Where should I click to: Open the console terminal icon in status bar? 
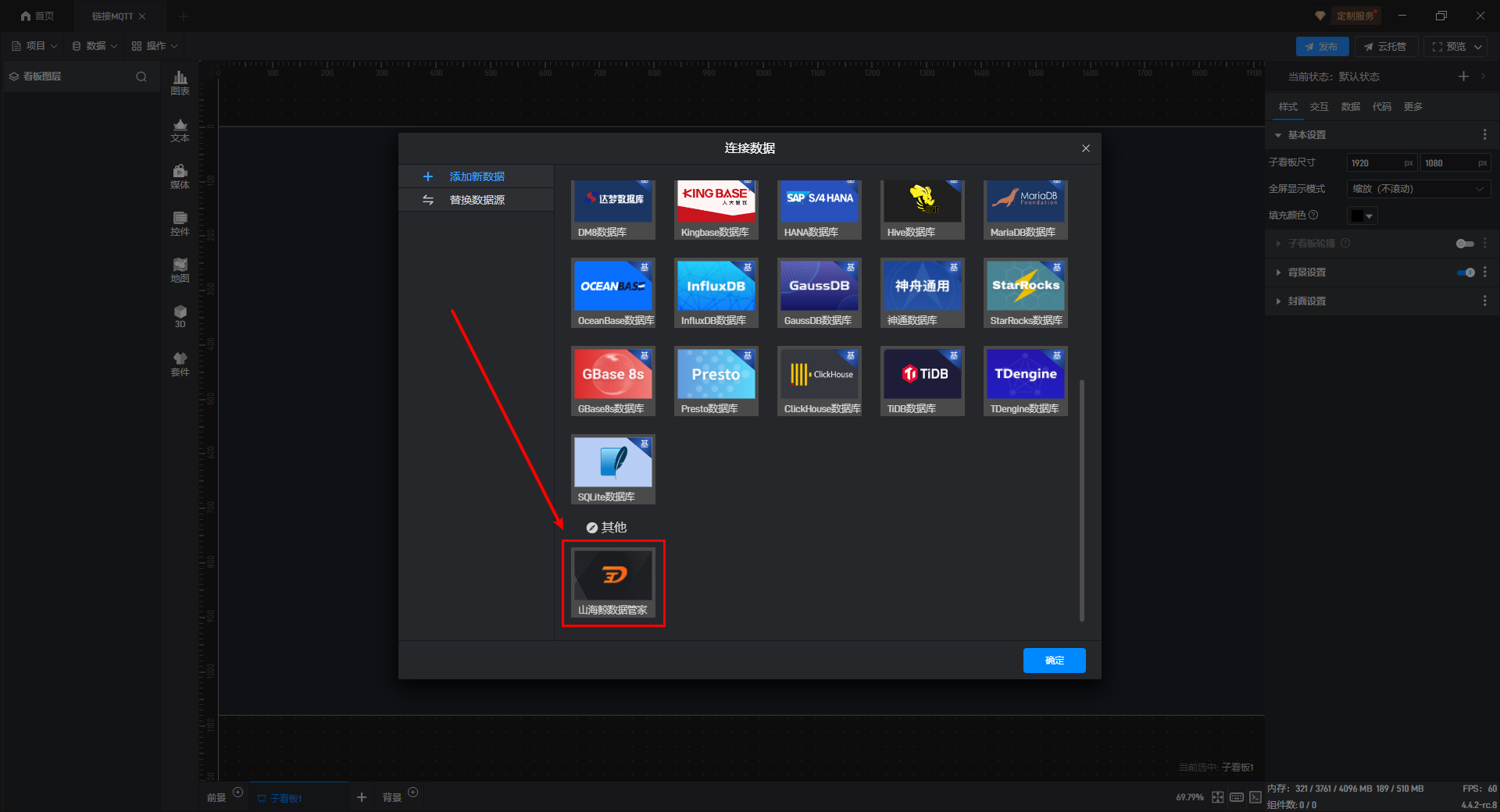(1255, 797)
